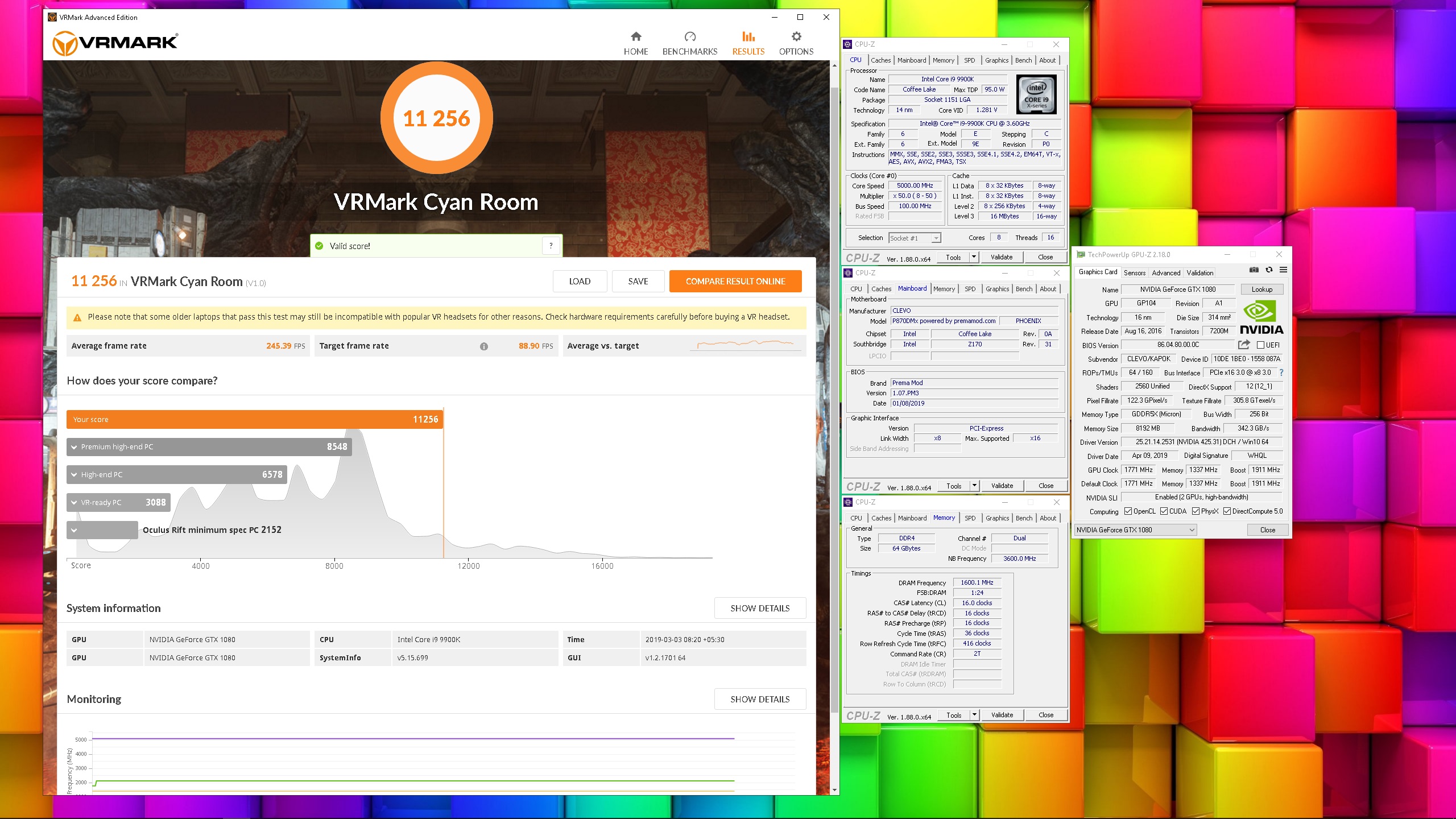Click the green valid score checkmark icon
This screenshot has width=1456, height=819.
[x=319, y=246]
